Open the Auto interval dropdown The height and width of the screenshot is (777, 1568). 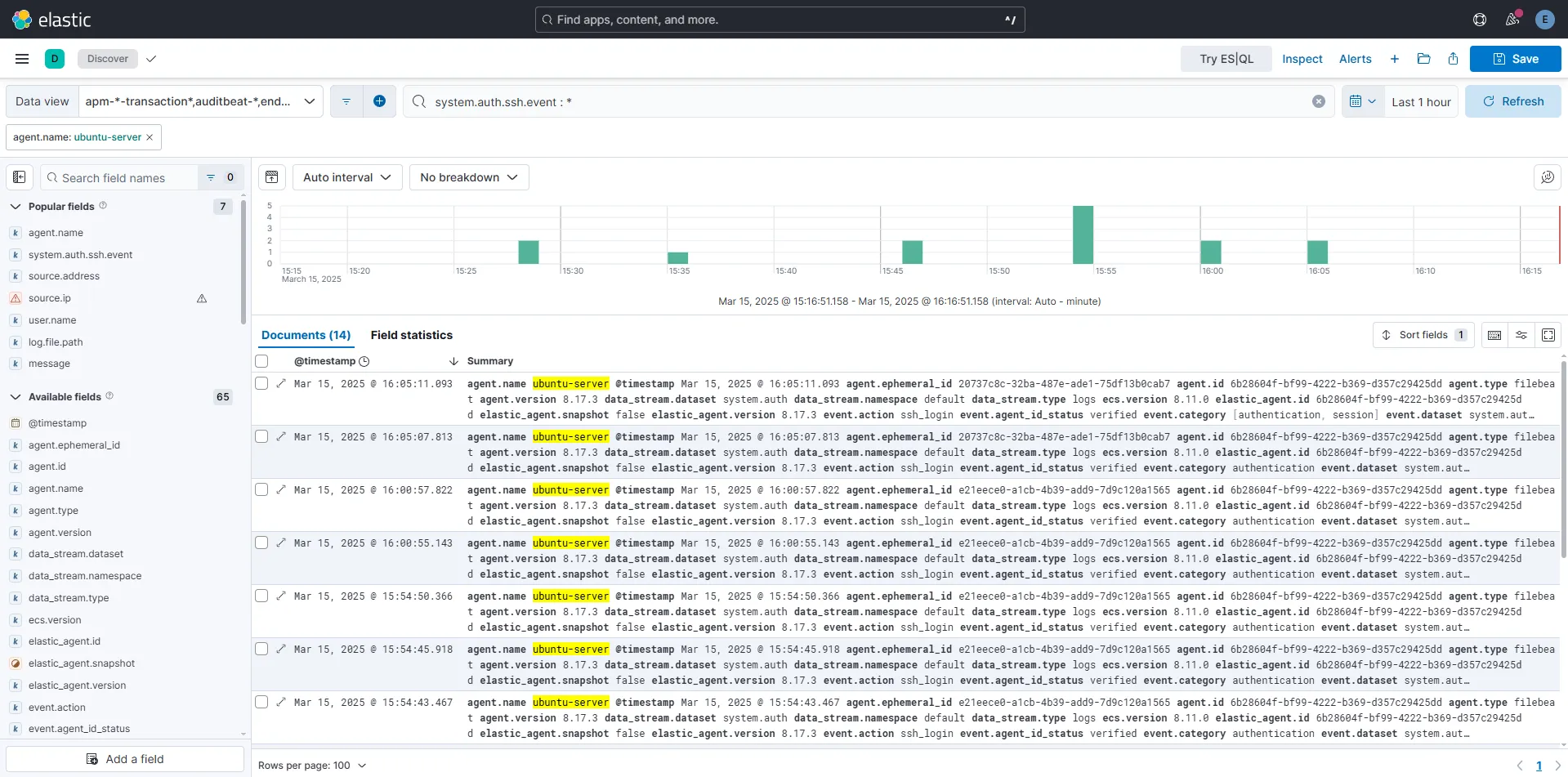coord(346,177)
